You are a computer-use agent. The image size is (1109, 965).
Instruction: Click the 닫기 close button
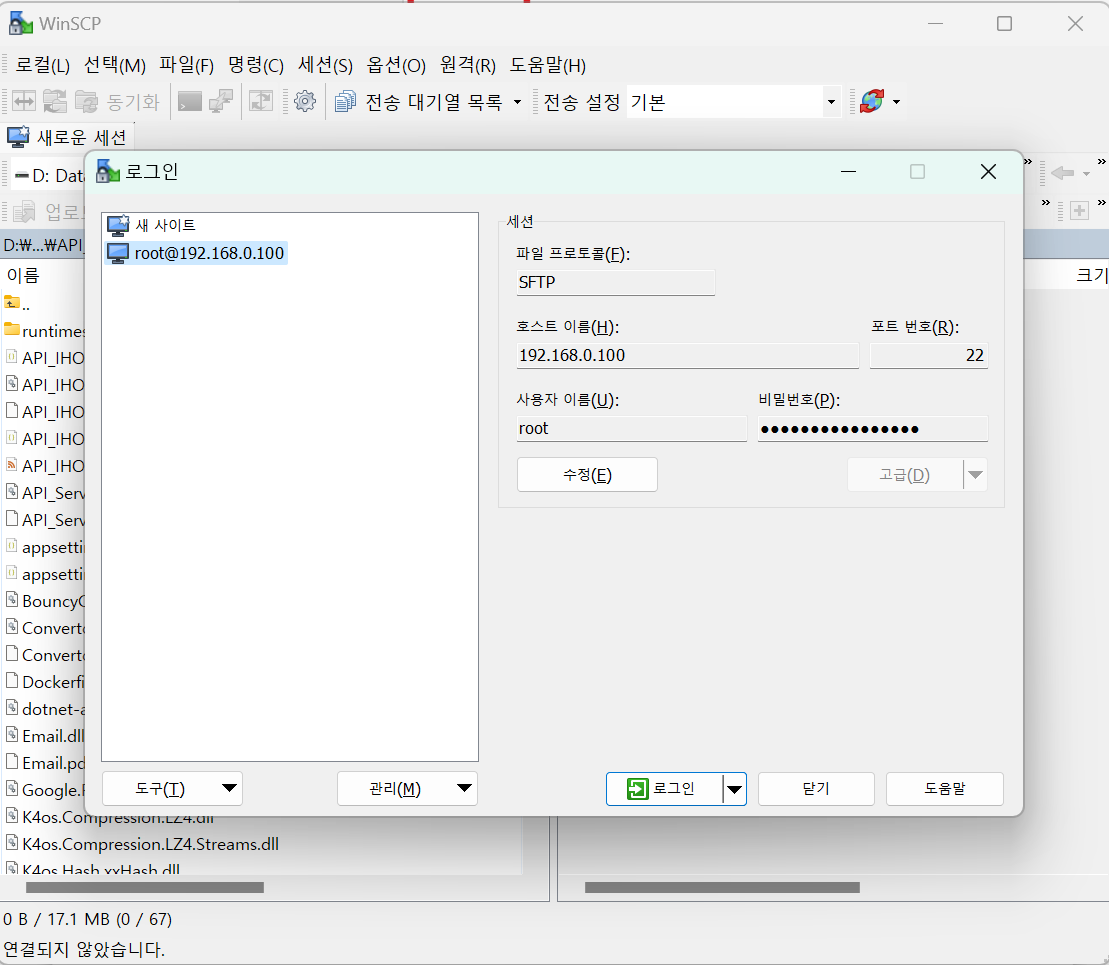click(x=816, y=788)
